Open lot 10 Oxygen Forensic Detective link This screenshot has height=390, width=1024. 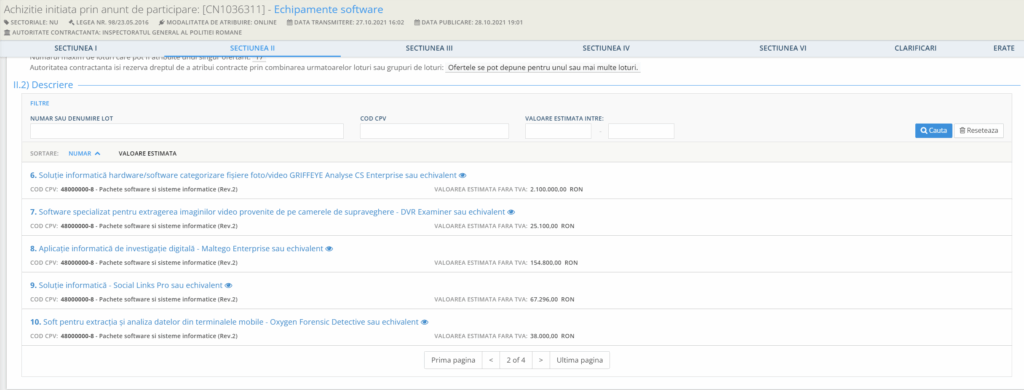[x=224, y=322]
